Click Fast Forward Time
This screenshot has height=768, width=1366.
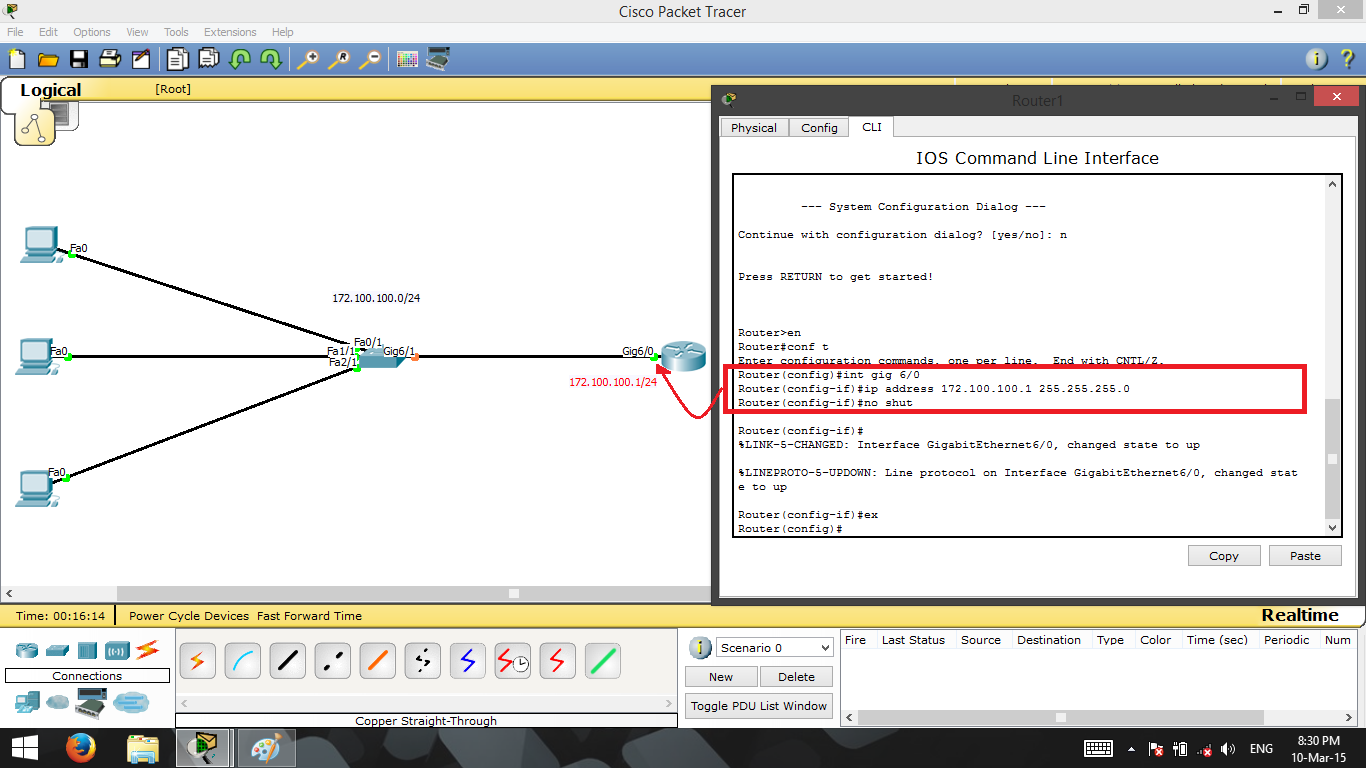310,616
